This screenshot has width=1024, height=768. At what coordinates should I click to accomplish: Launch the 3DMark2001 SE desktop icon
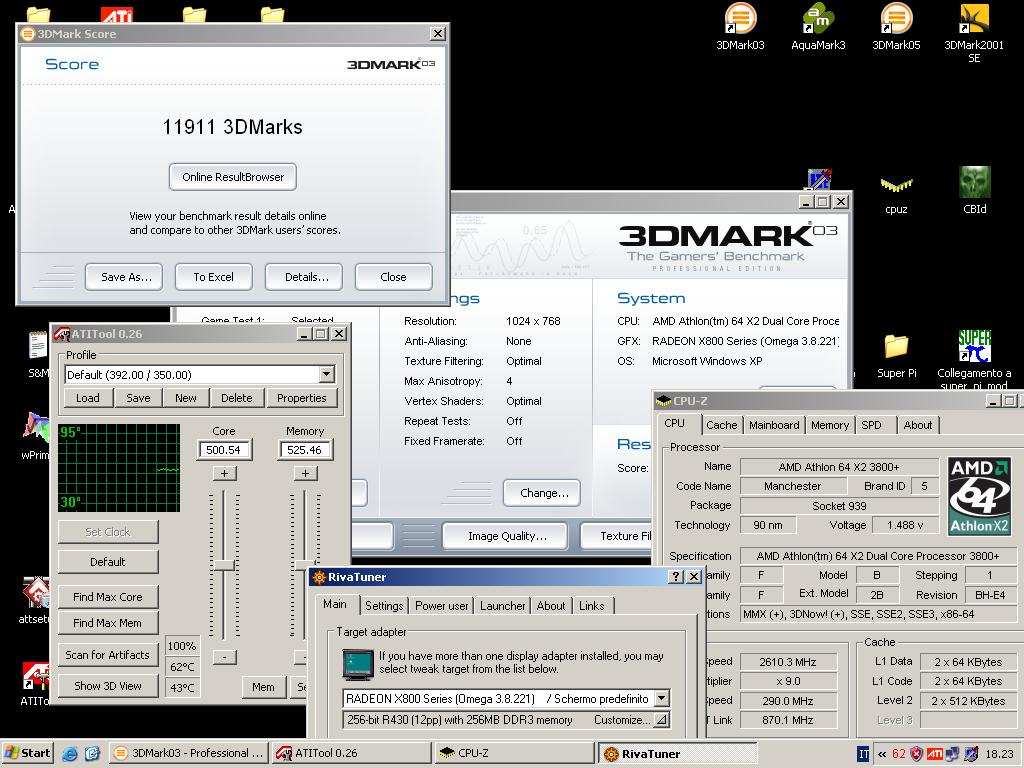point(974,31)
